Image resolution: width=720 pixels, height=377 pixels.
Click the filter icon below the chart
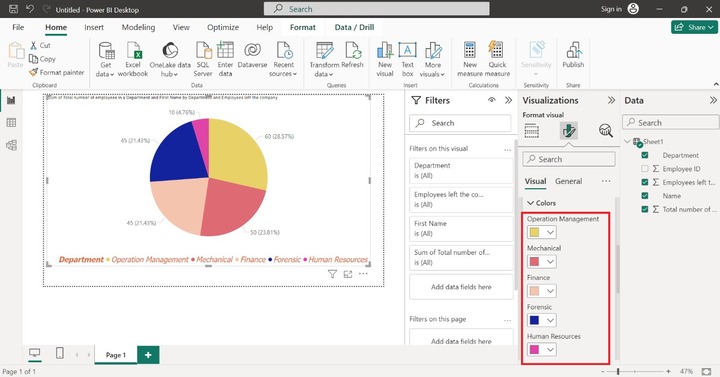(332, 274)
